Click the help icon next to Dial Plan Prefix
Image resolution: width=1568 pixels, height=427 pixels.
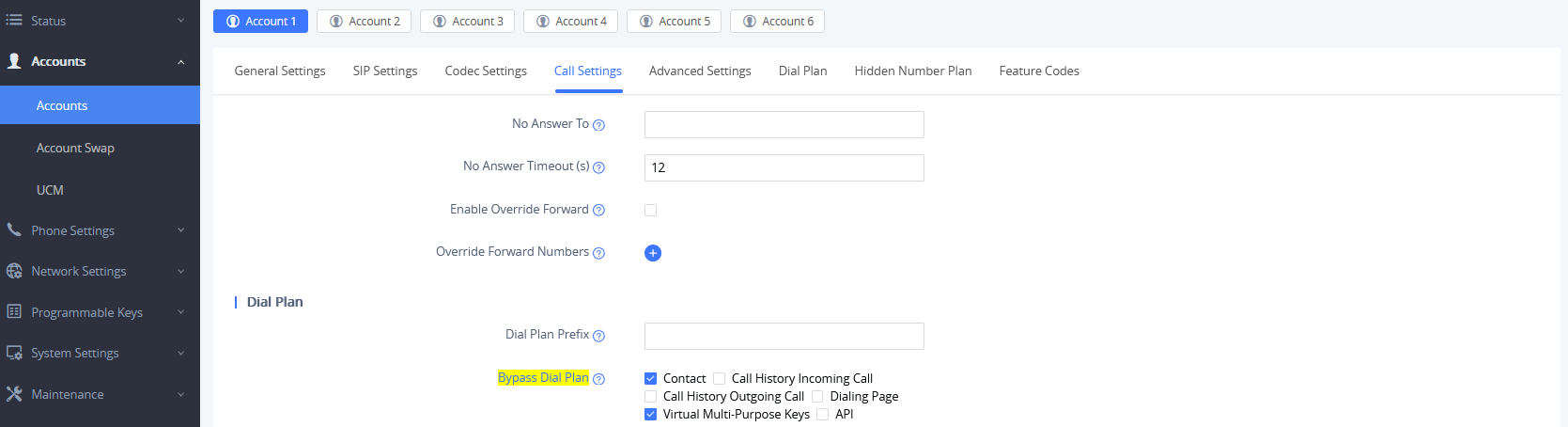point(598,336)
